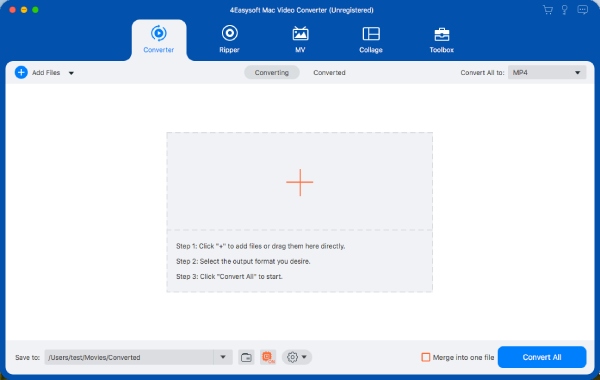Click the 'Step 1' instruction text
Image resolution: width=600 pixels, height=380 pixels.
click(x=260, y=246)
